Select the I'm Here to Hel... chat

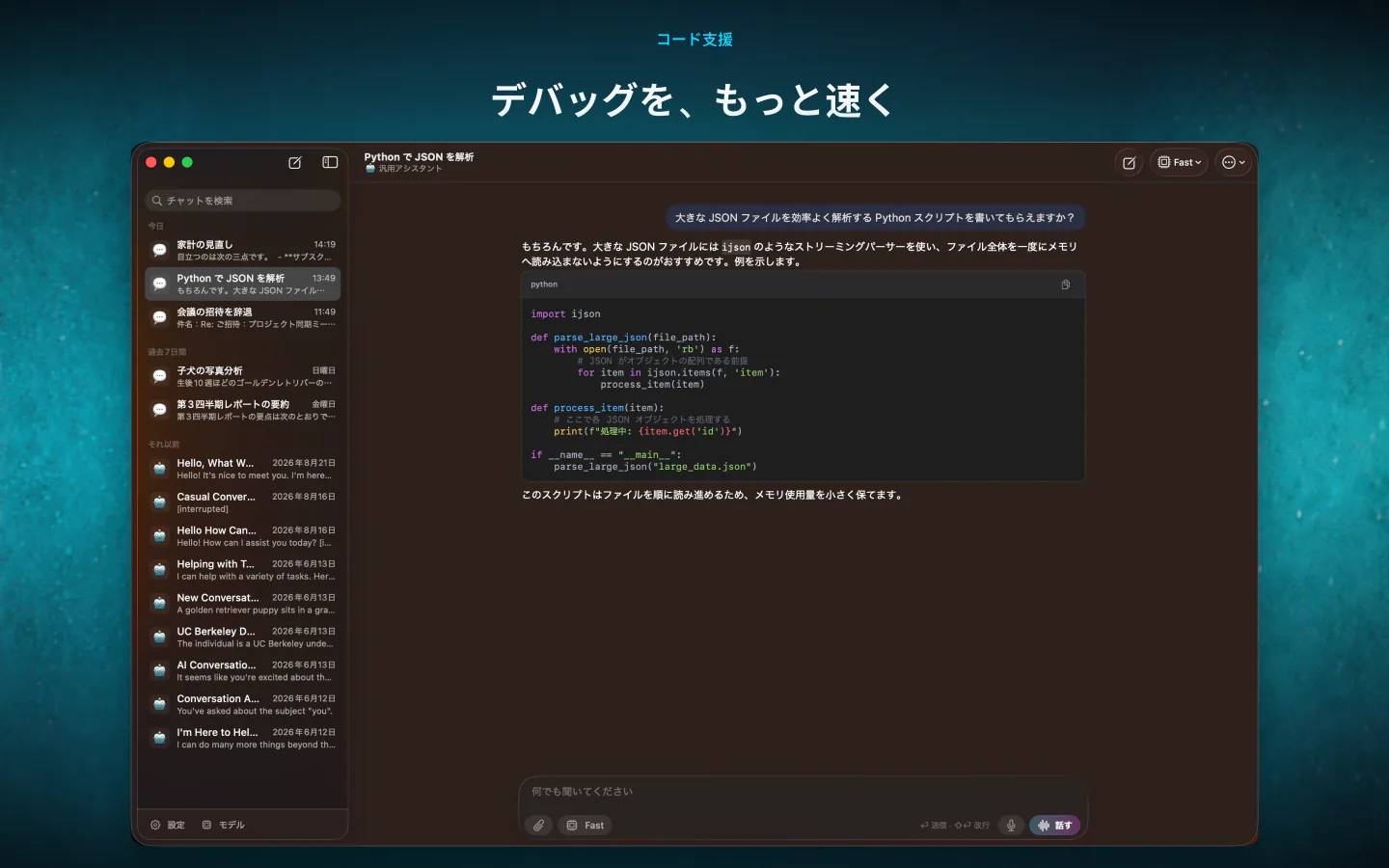[x=243, y=739]
